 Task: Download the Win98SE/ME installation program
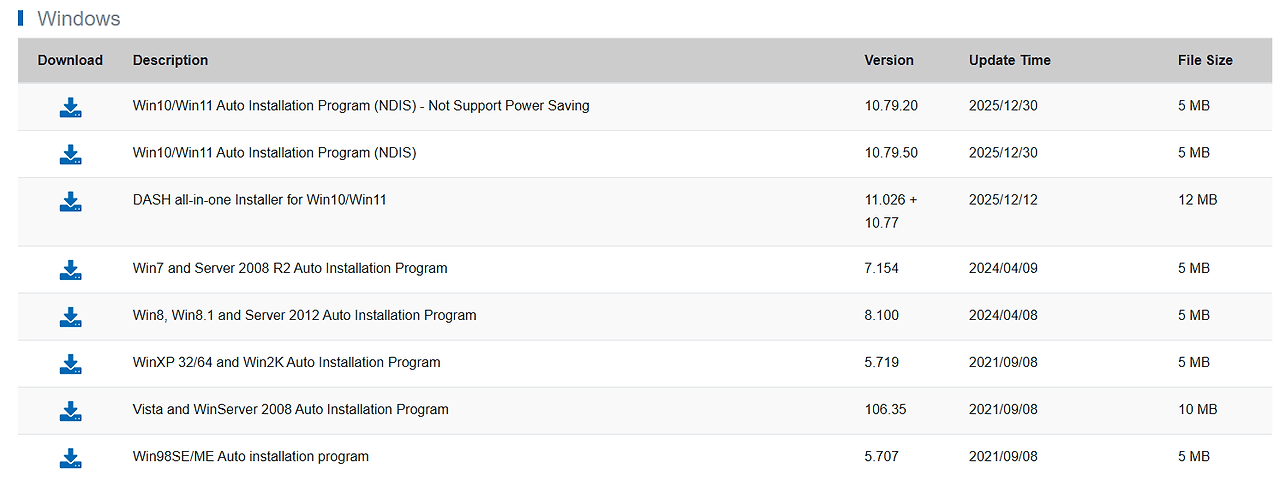coord(70,458)
